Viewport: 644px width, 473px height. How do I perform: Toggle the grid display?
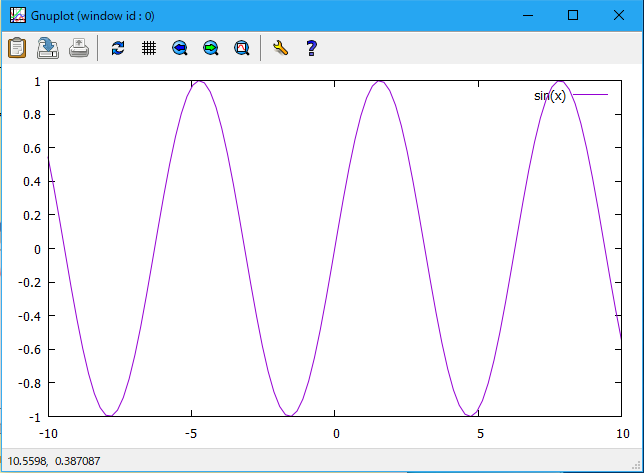(x=148, y=47)
